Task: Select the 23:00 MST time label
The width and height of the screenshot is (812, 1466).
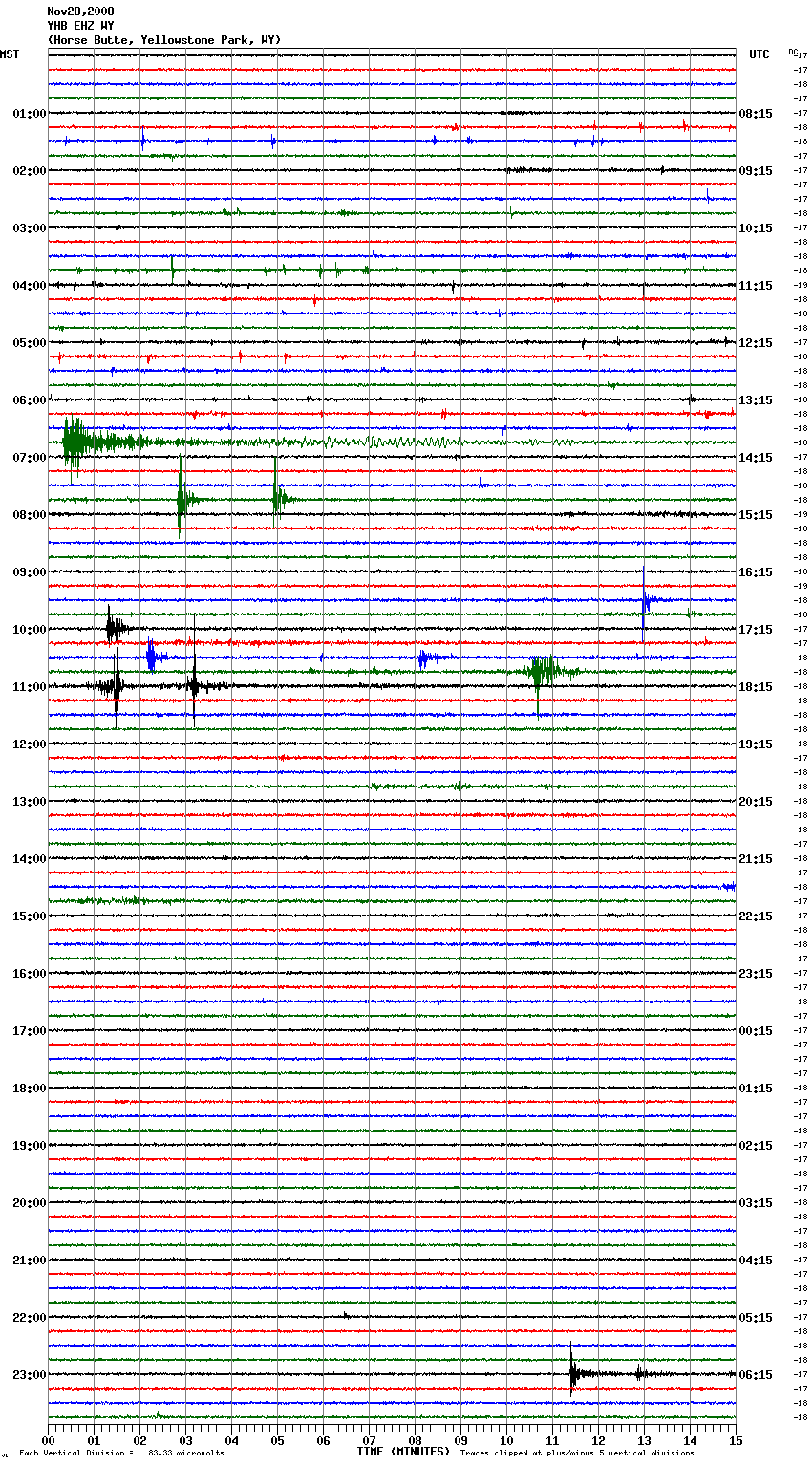Action: (30, 1375)
